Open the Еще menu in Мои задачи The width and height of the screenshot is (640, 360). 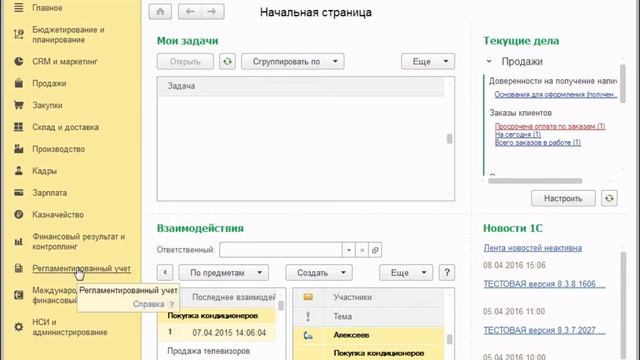point(428,62)
